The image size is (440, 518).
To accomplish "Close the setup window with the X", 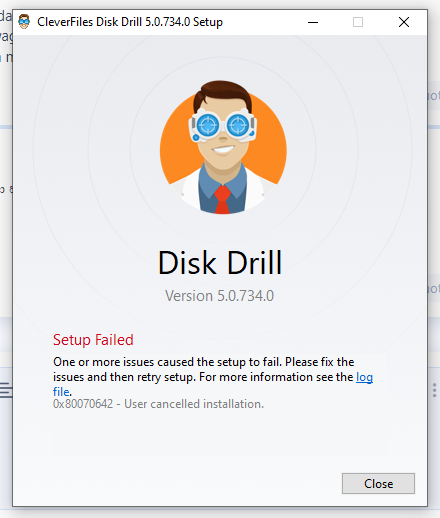I will pyautogui.click(x=404, y=22).
